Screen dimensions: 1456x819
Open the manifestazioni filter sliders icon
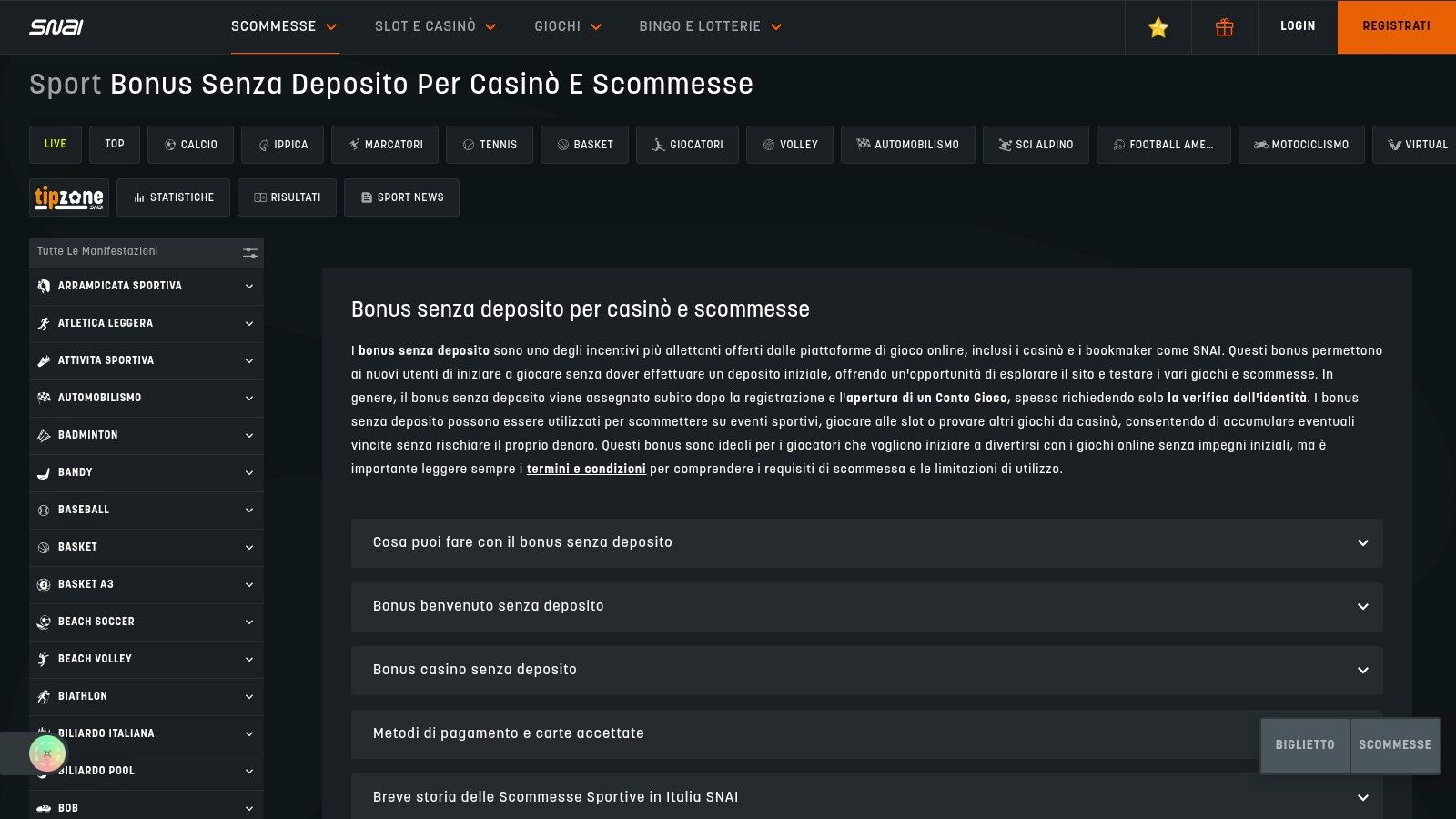click(x=250, y=252)
